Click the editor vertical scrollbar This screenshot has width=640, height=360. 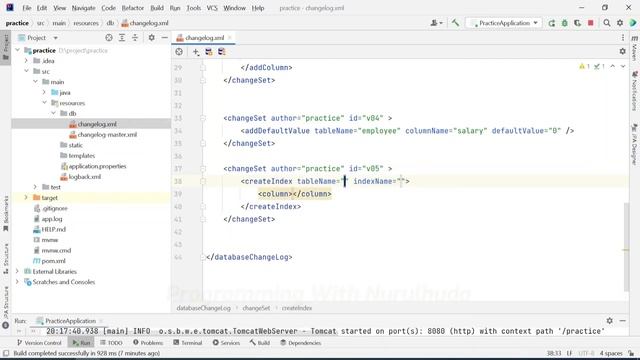click(627, 247)
